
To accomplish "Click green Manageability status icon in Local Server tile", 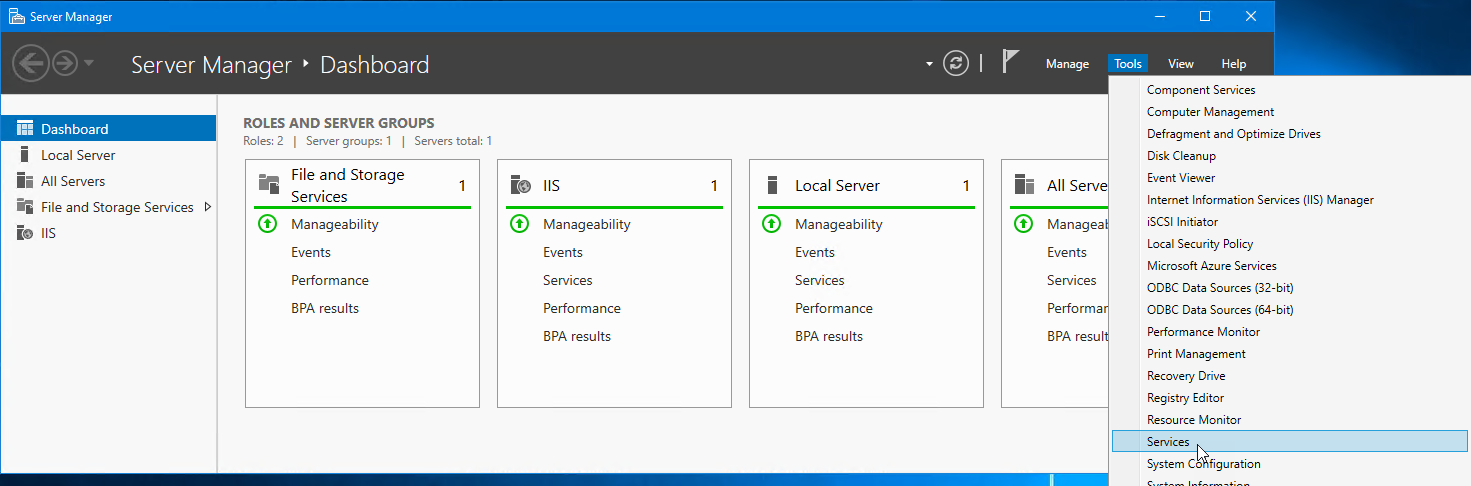I will tap(771, 224).
